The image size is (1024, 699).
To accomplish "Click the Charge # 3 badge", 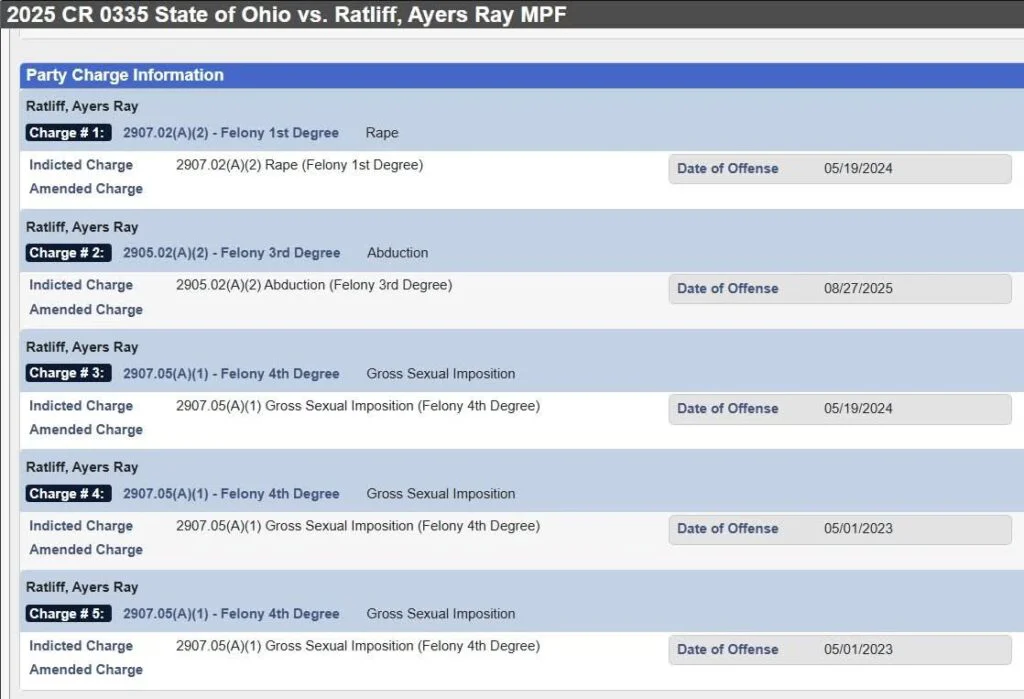I will click(69, 373).
